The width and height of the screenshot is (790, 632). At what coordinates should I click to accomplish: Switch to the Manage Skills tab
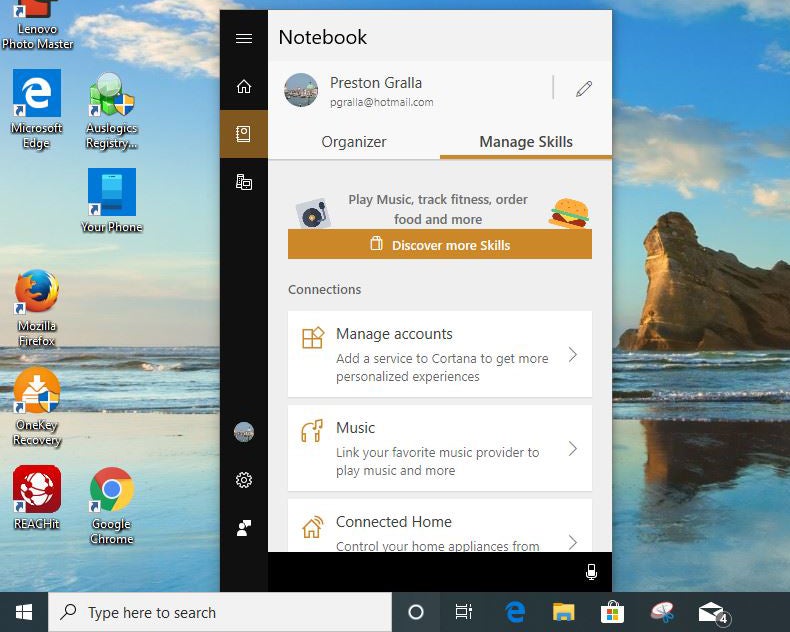(526, 142)
